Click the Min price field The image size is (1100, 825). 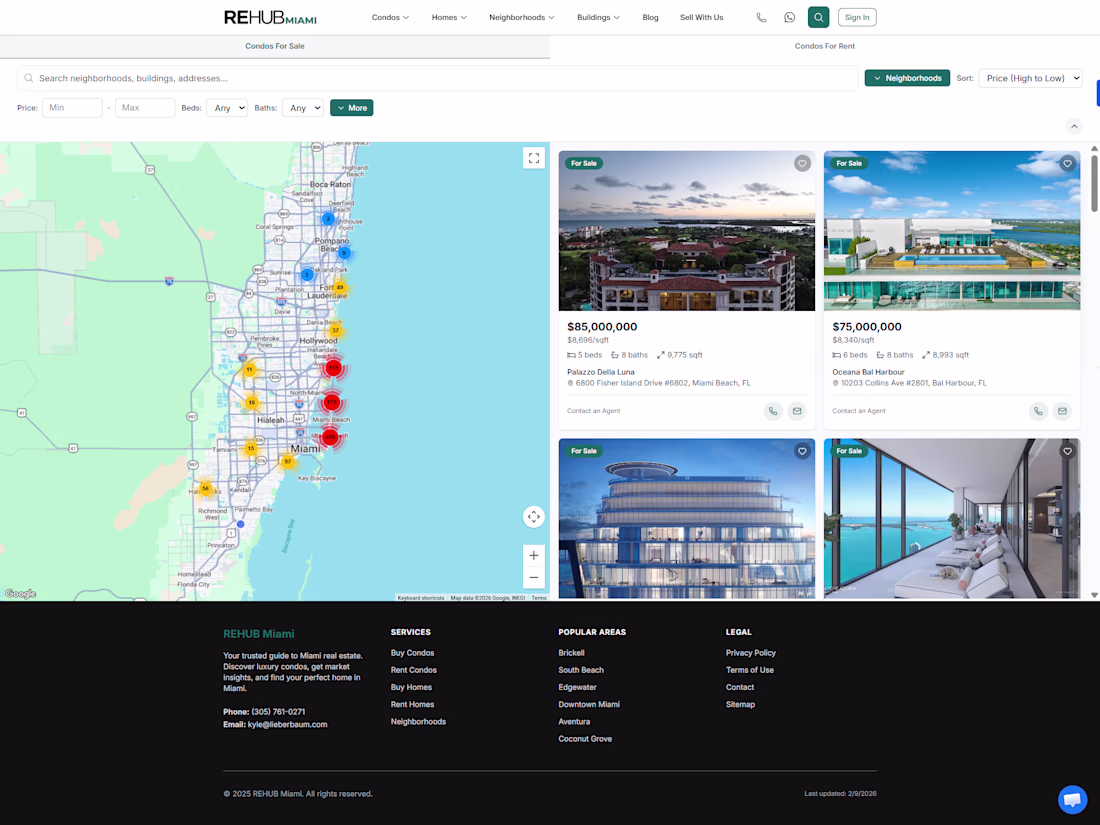72,108
